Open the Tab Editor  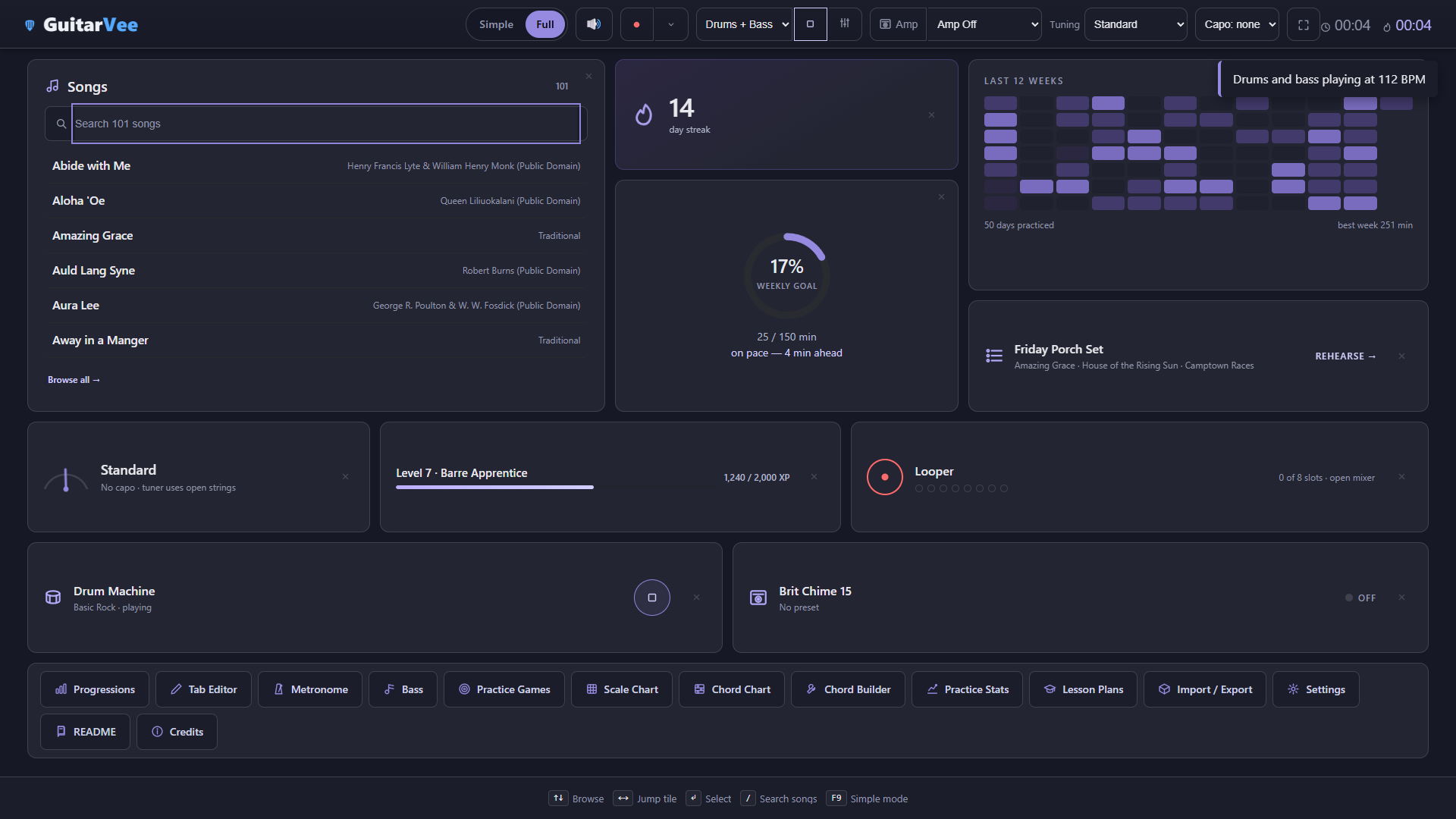(203, 689)
